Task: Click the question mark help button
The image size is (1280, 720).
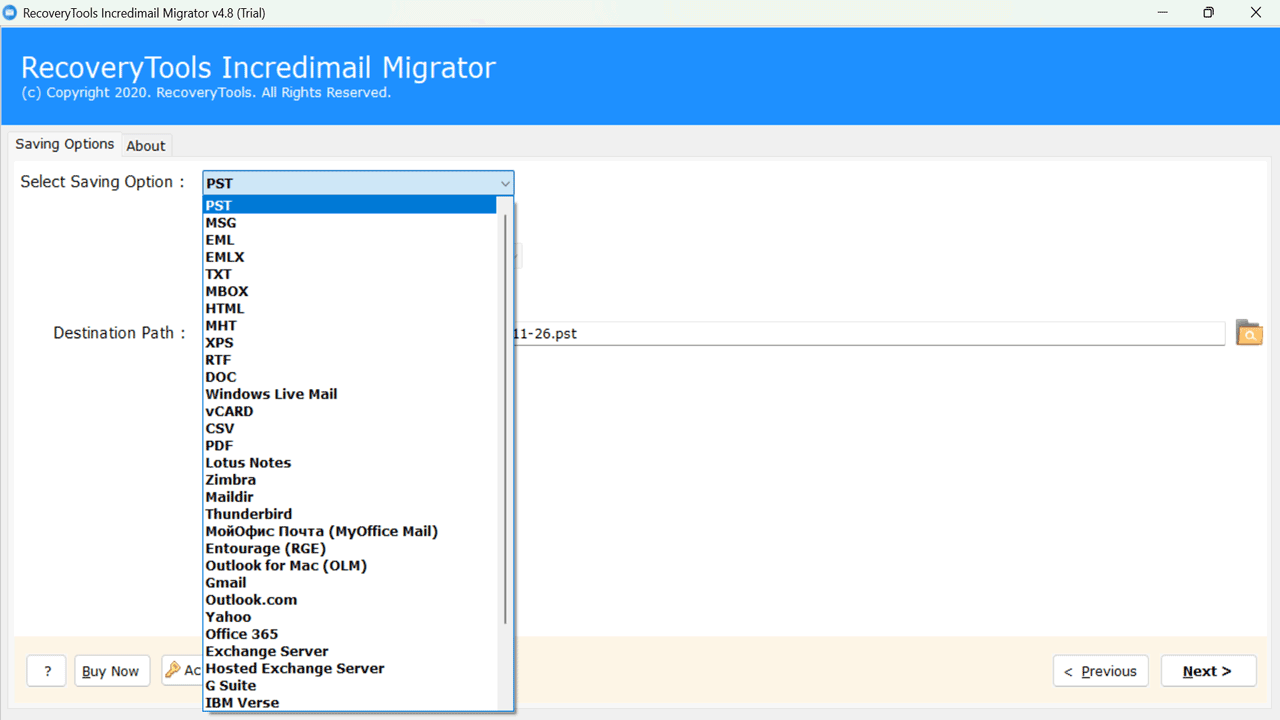Action: 47,671
